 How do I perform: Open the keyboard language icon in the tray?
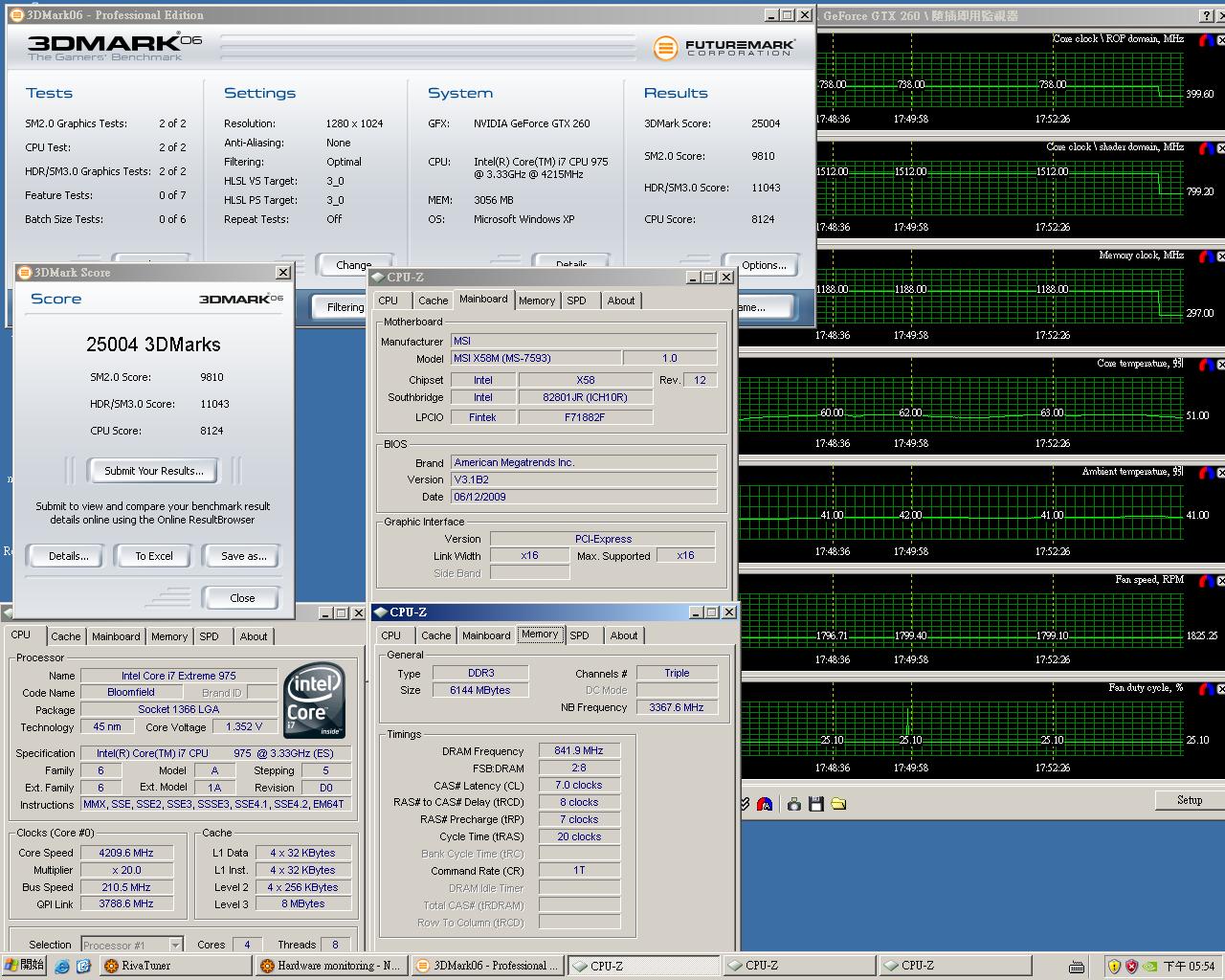point(1077,967)
